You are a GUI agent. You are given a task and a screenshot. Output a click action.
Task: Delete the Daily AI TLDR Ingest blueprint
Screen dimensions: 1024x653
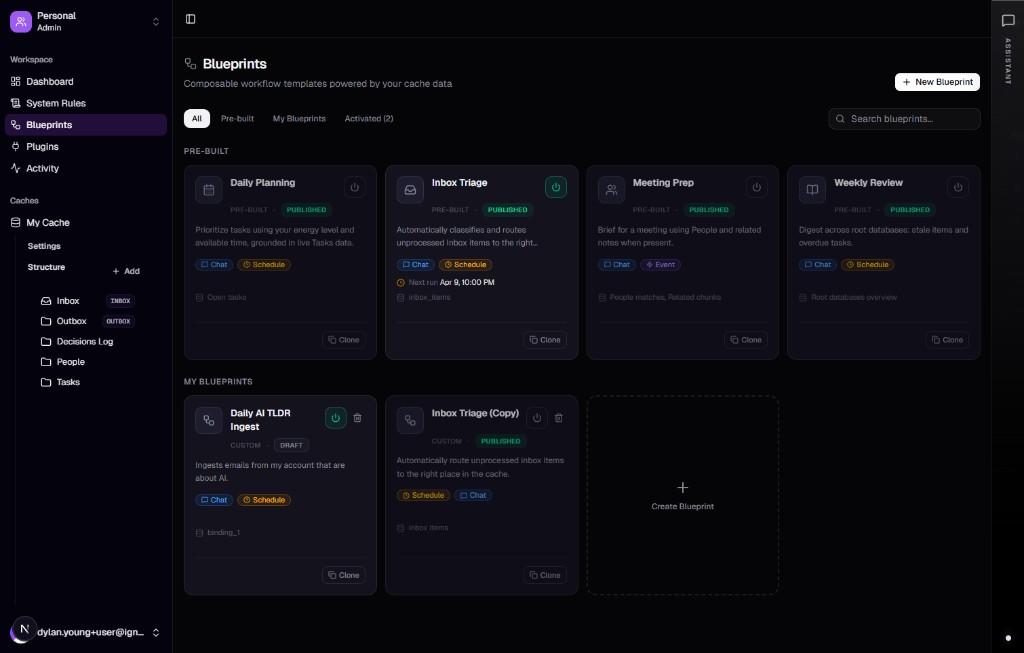pos(357,418)
